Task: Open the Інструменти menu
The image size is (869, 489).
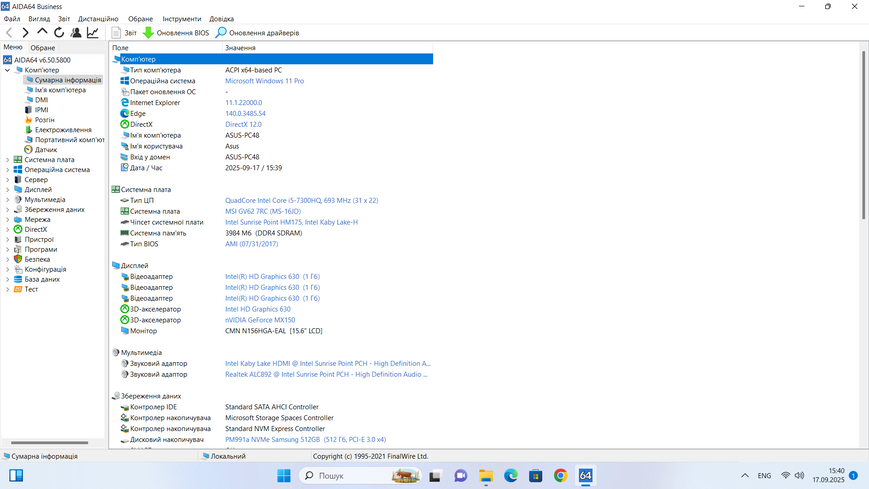Action: (181, 19)
